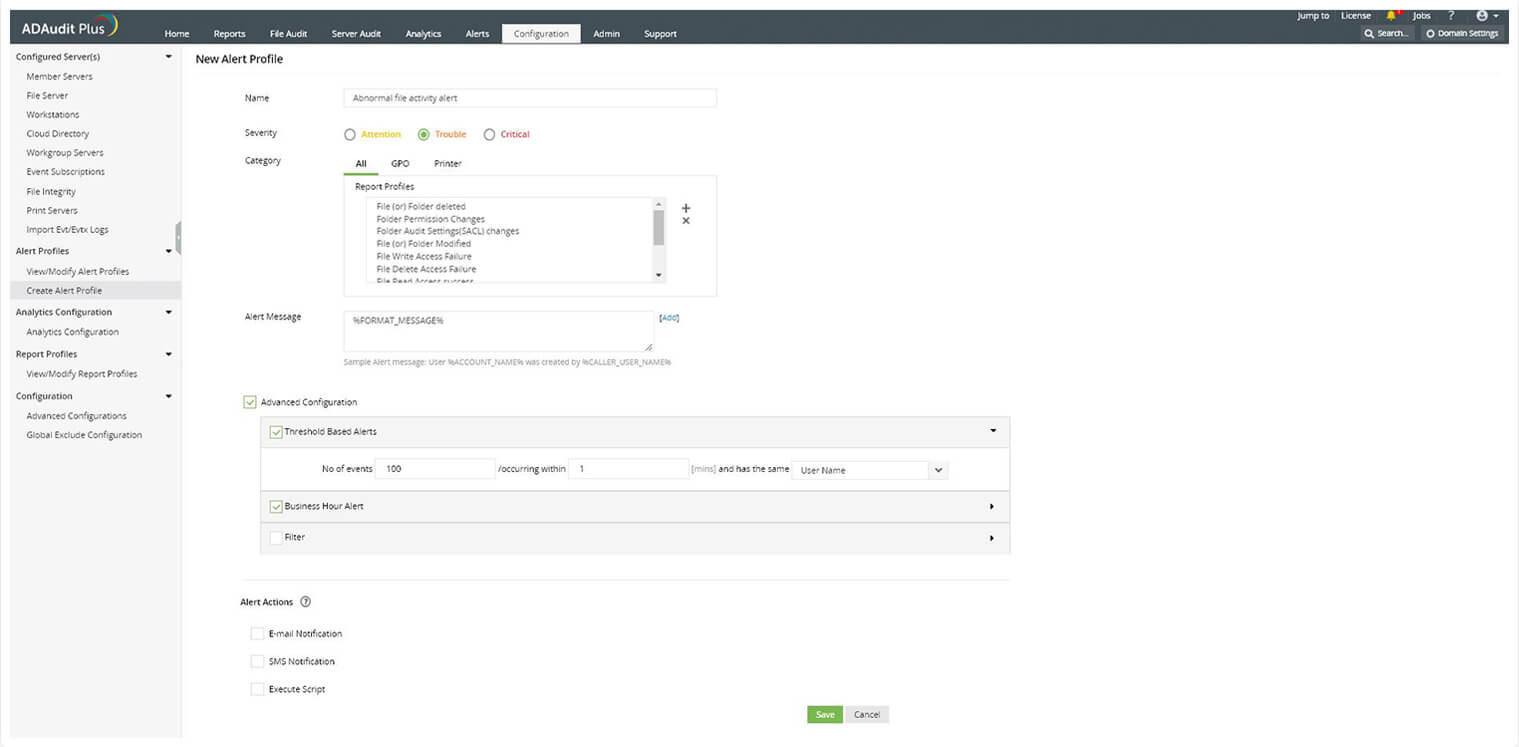Open Domain Settings
This screenshot has height=747, width=1519.
1462,33
